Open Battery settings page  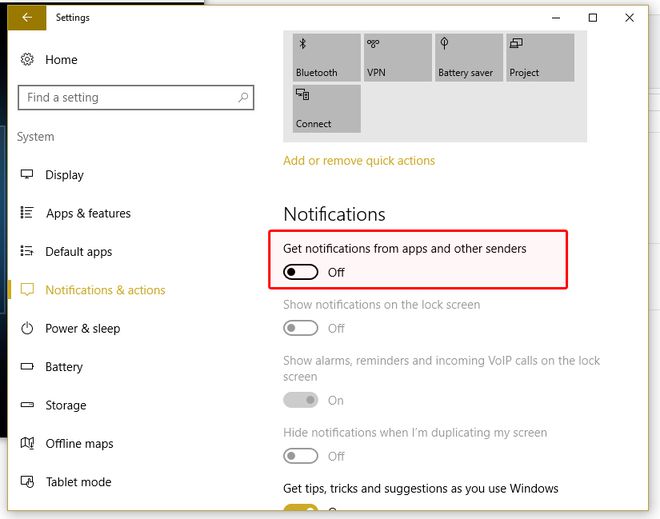64,367
